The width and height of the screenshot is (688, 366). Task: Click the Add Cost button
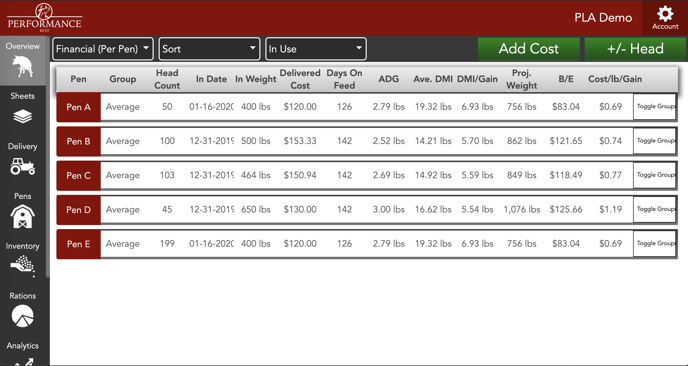click(529, 49)
